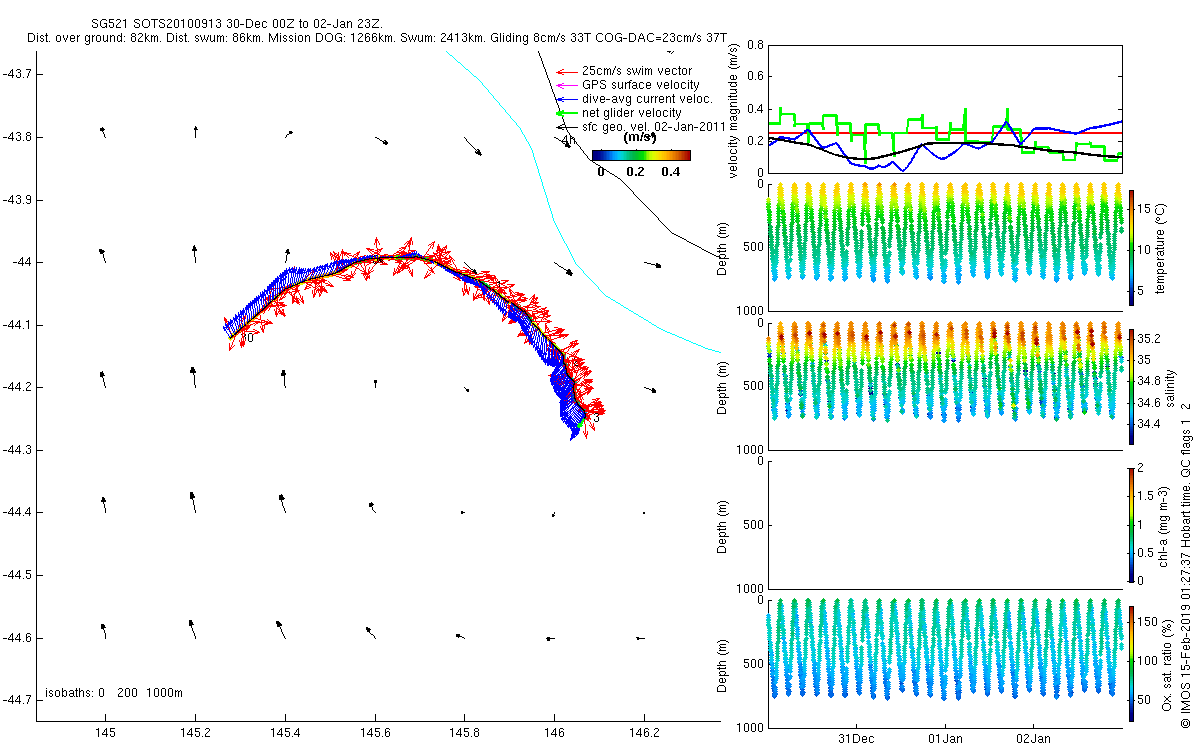Click the '-44.3' latitude tick label
Screen dimensions: 1200x750
(17, 450)
